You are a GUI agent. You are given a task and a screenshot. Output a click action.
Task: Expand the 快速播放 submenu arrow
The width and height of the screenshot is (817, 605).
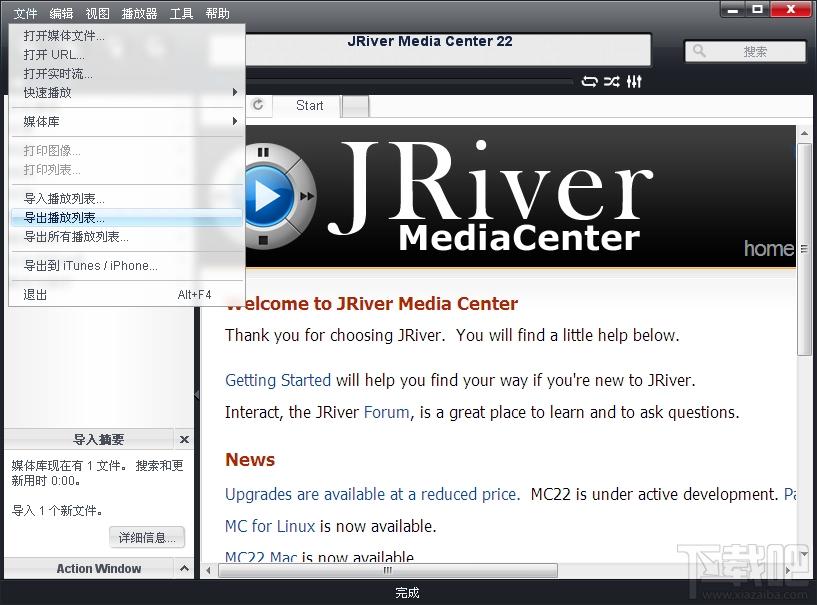[234, 92]
